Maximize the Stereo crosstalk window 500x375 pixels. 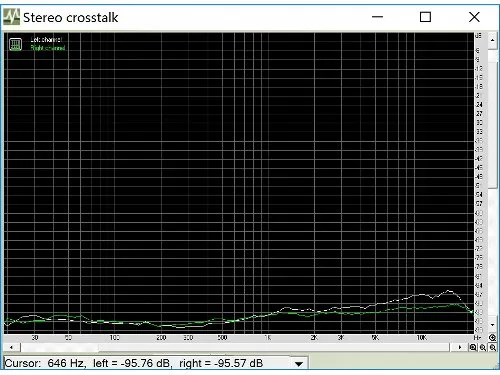pyautogui.click(x=425, y=17)
